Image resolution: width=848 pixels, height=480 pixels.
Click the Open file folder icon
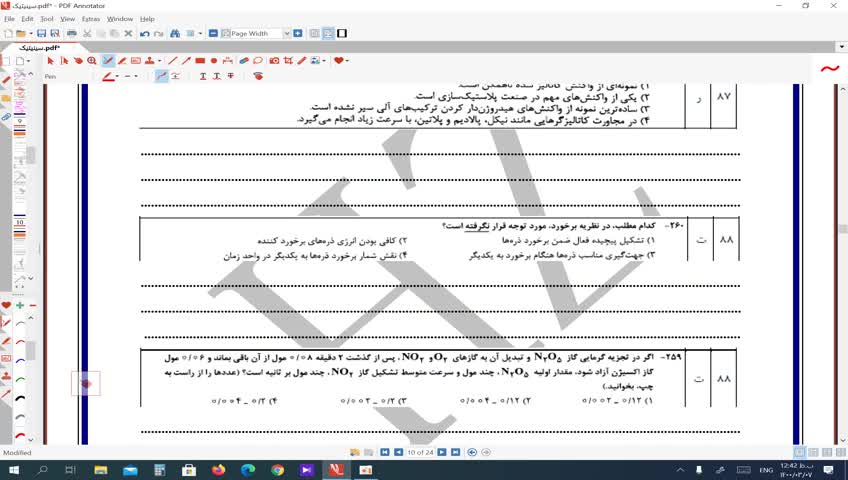pyautogui.click(x=21, y=34)
